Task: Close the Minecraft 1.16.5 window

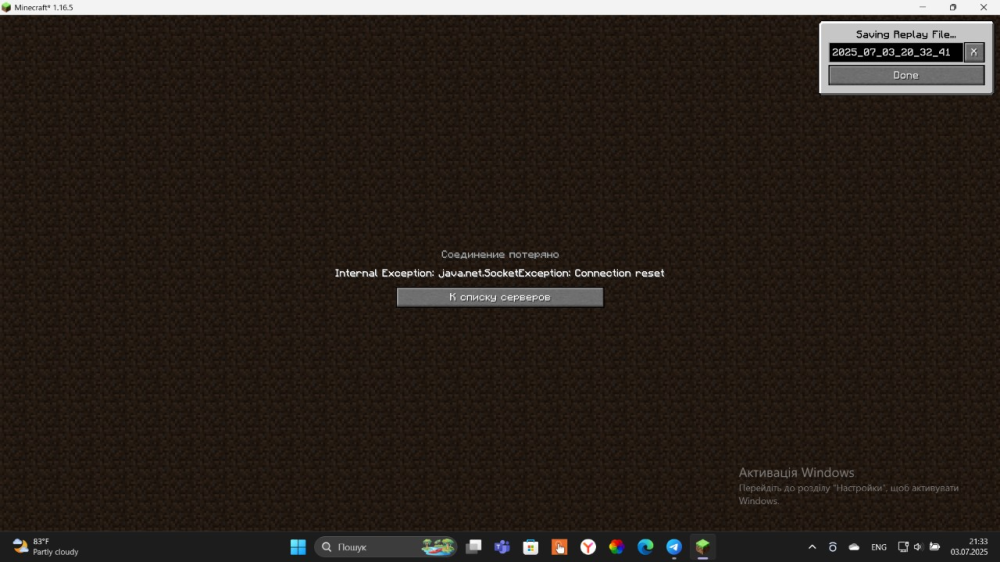Action: click(x=983, y=7)
